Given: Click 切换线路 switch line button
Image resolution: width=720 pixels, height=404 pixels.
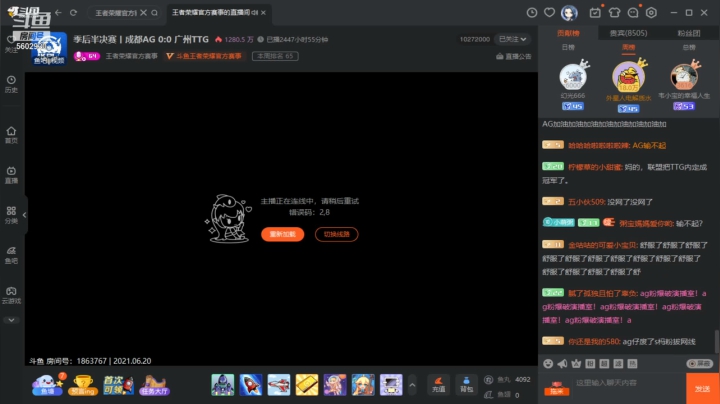Looking at the screenshot, I should click(x=337, y=234).
